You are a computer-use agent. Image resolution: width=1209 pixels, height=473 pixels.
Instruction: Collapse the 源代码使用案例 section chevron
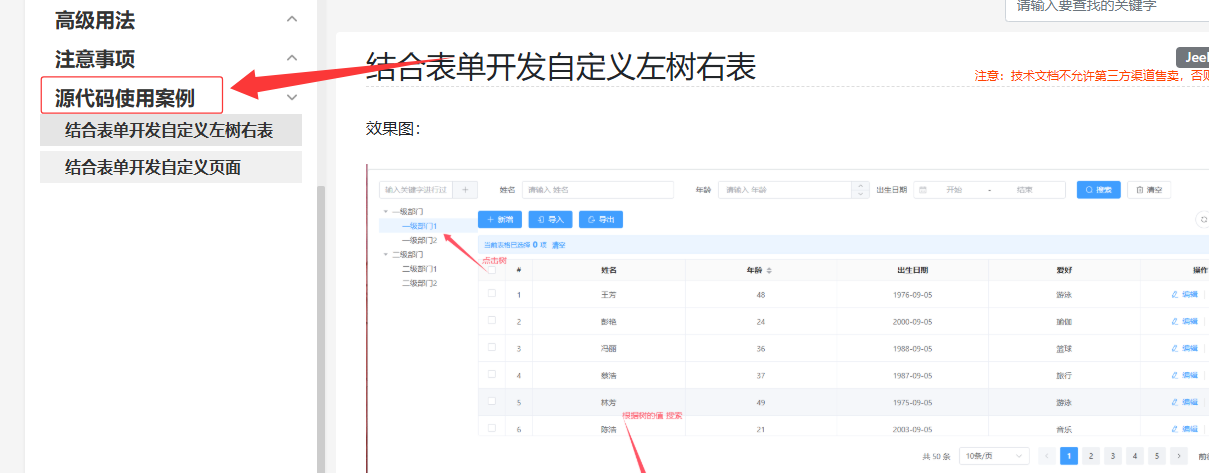(292, 97)
